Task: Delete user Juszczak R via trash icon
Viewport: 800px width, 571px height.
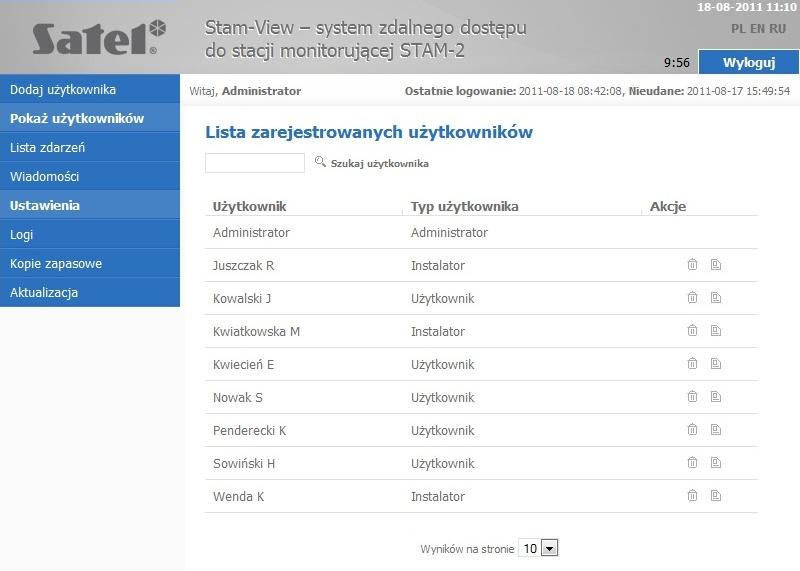Action: point(692,264)
